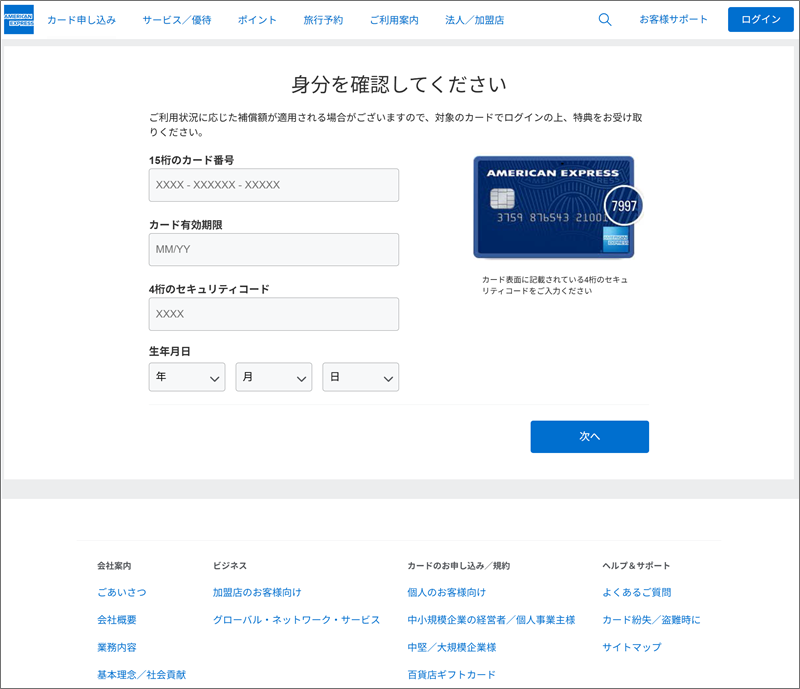Focus the カード有効期限 MM/YY field
This screenshot has height=689, width=800.
pyautogui.click(x=273, y=250)
